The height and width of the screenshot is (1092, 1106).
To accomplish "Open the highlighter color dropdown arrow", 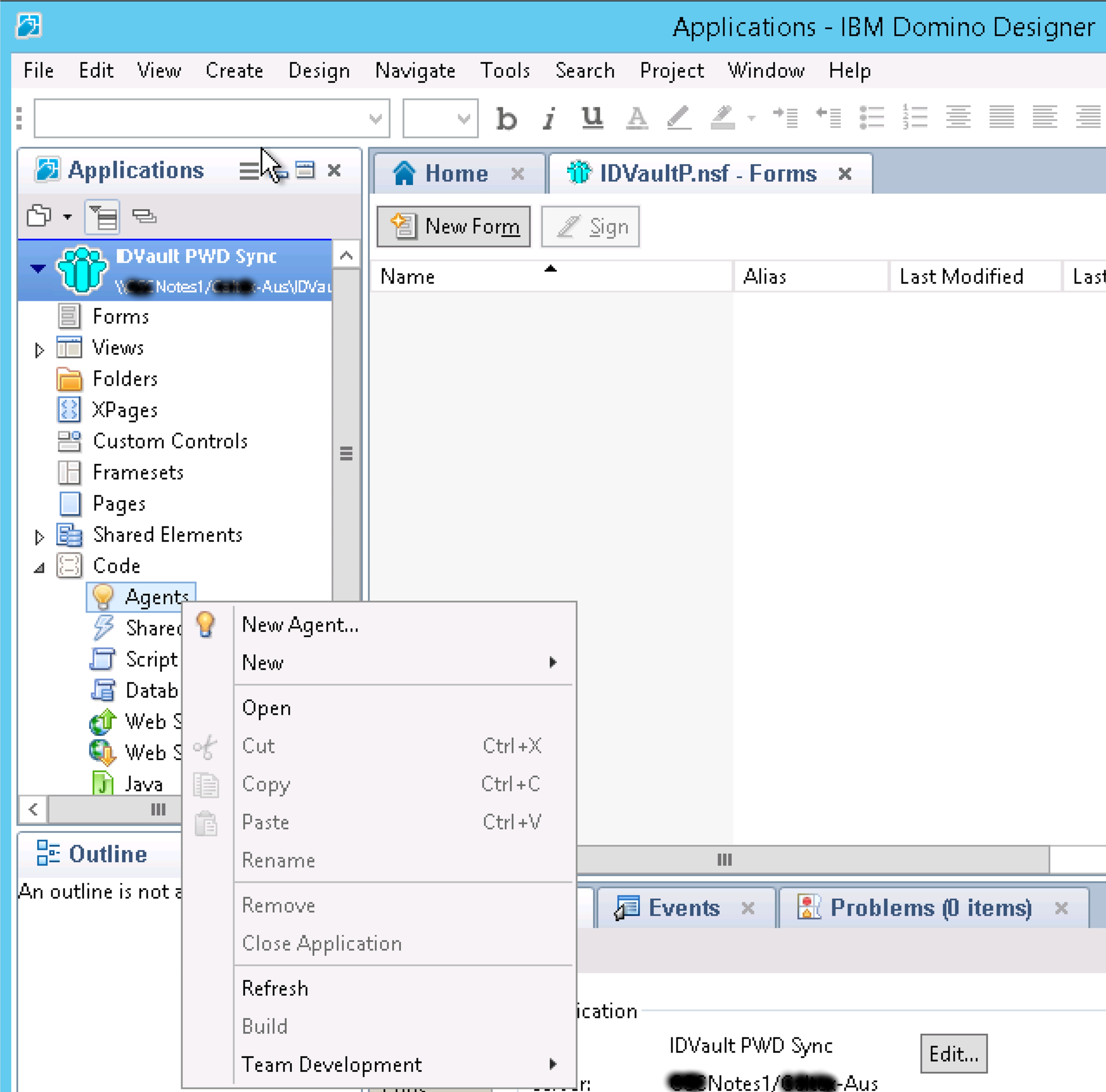I will (751, 118).
